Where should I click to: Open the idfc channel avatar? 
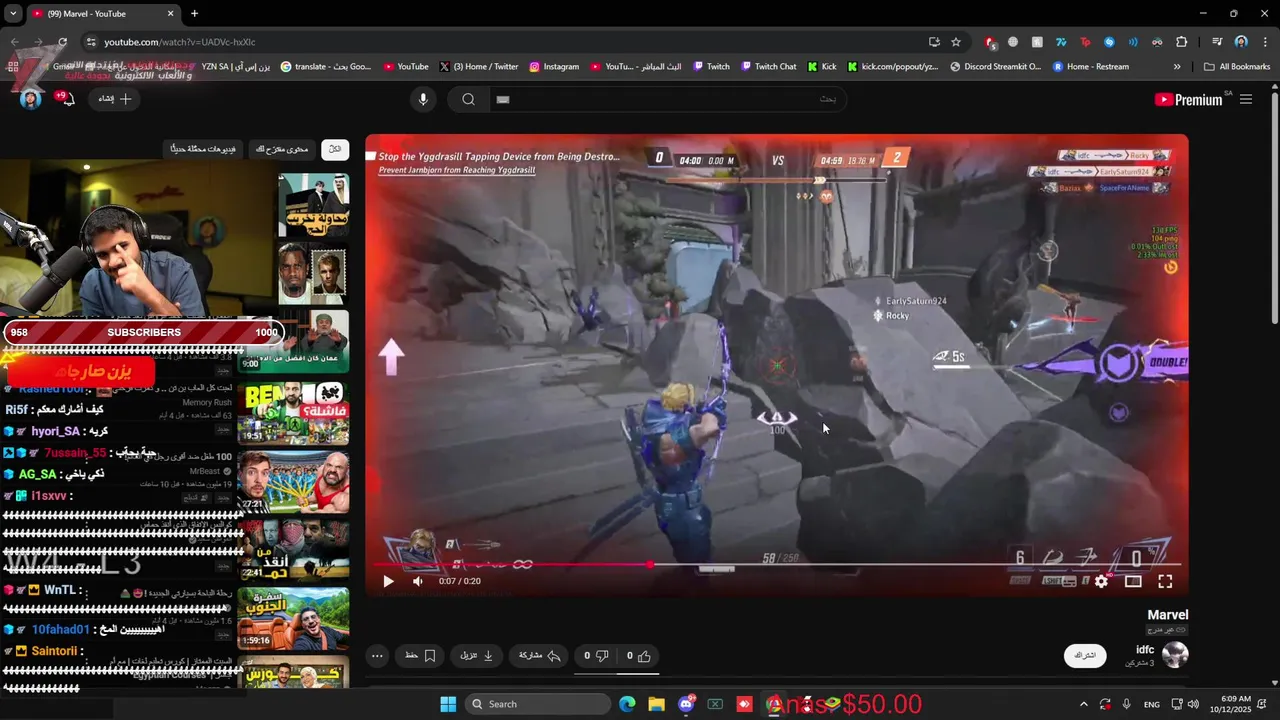[1175, 655]
